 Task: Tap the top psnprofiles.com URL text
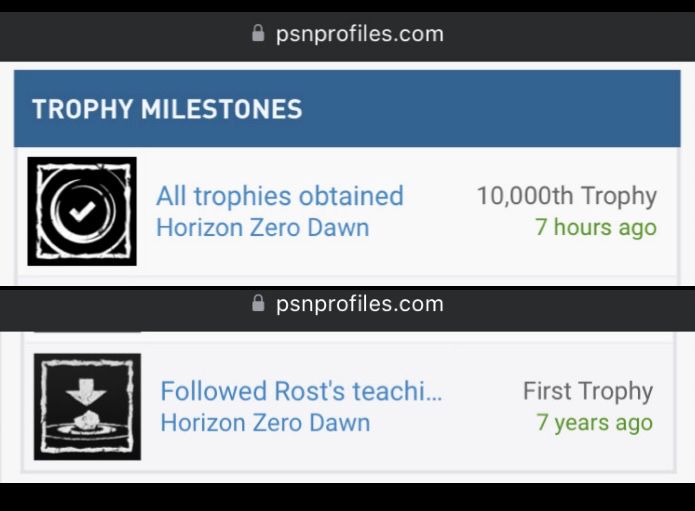tap(359, 34)
